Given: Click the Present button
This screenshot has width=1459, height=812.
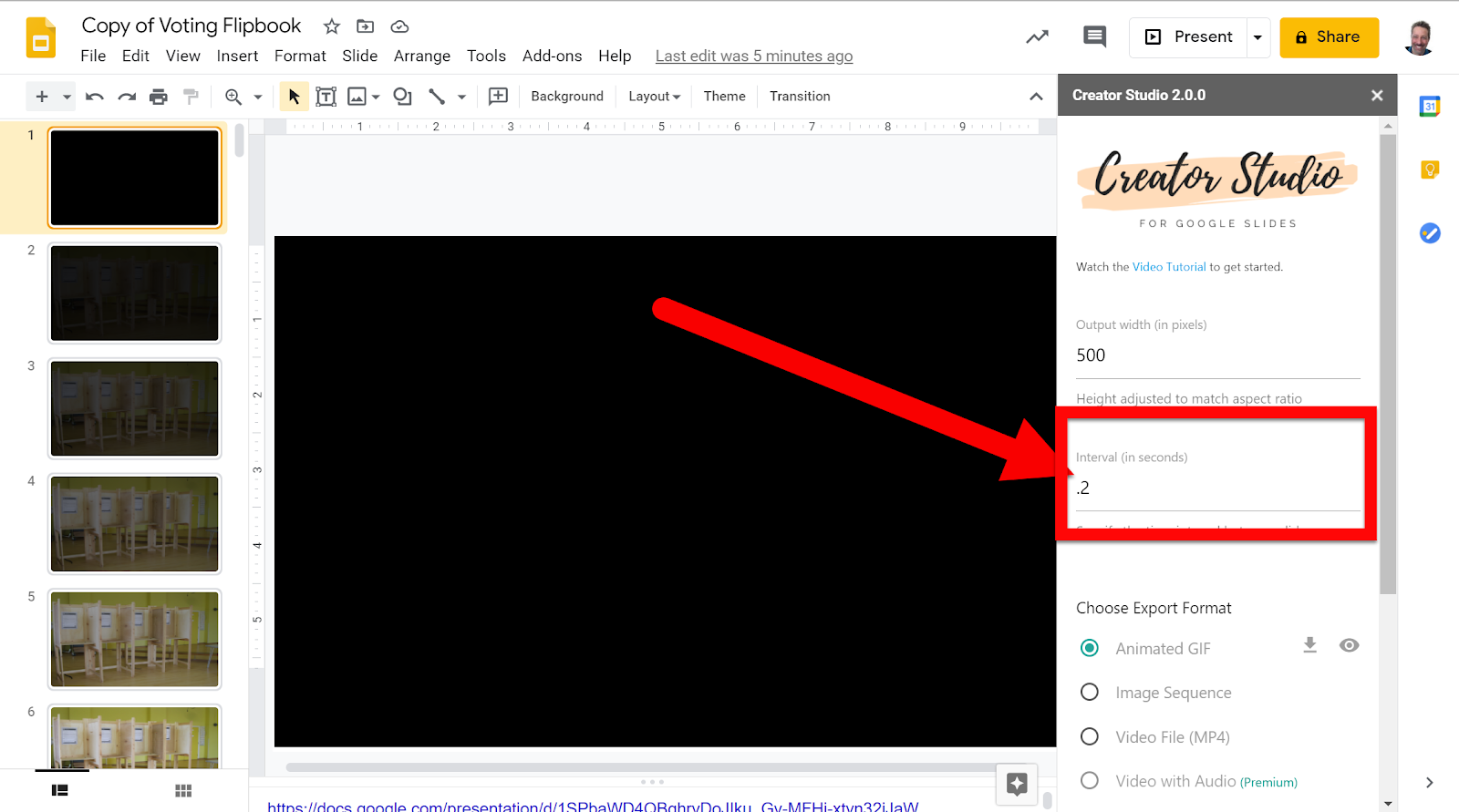Looking at the screenshot, I should (x=1188, y=37).
